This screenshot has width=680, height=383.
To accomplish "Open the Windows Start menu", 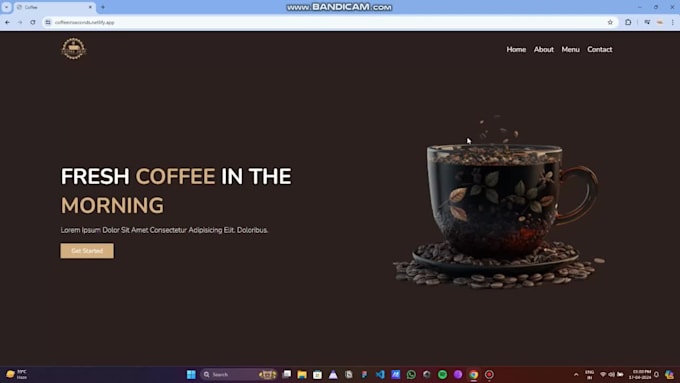I will tap(191, 374).
